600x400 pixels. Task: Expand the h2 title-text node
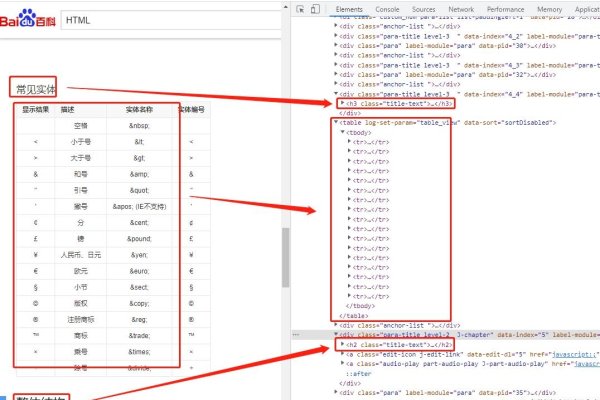(x=343, y=344)
